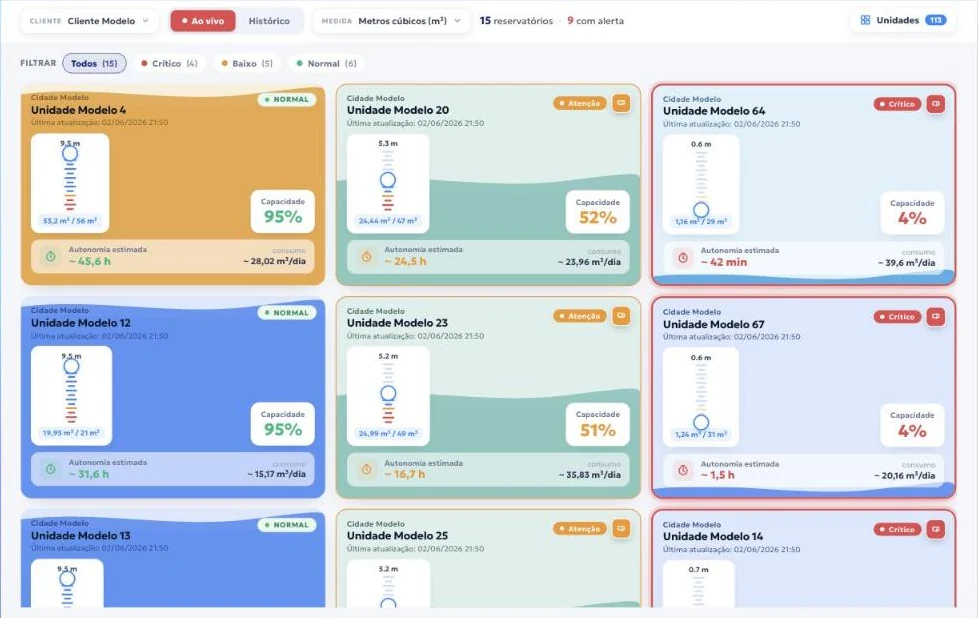Click autonomy clock icon on Unidade Modelo 67
This screenshot has width=978, height=618.
683,470
